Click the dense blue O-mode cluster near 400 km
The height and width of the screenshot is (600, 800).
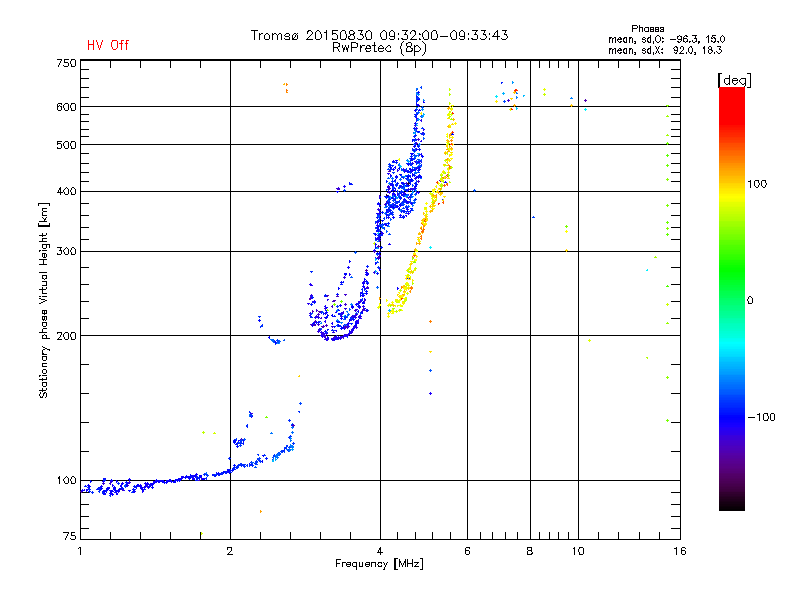403,191
